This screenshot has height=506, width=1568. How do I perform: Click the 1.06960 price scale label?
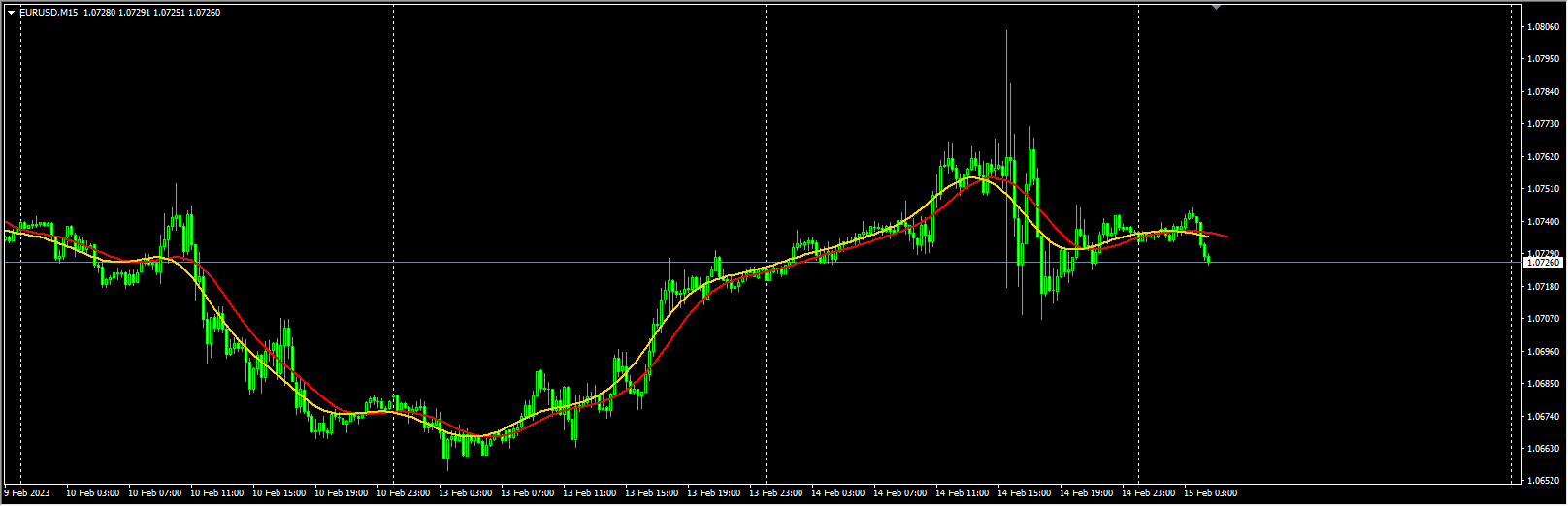coord(1543,352)
